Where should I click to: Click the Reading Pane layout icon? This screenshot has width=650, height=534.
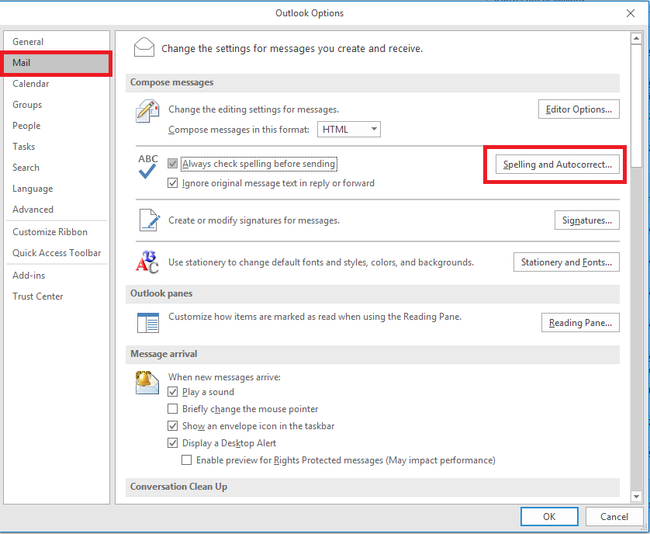[148, 323]
